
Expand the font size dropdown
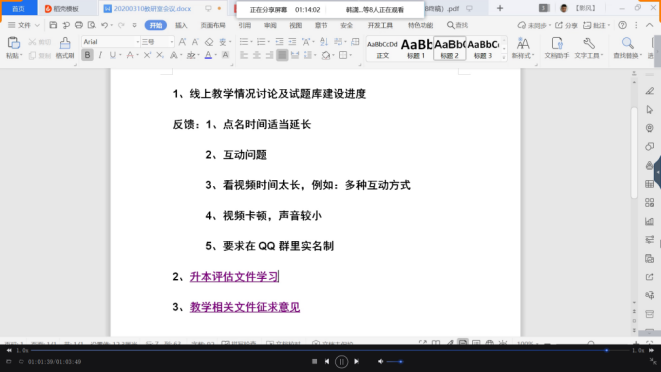click(x=172, y=42)
